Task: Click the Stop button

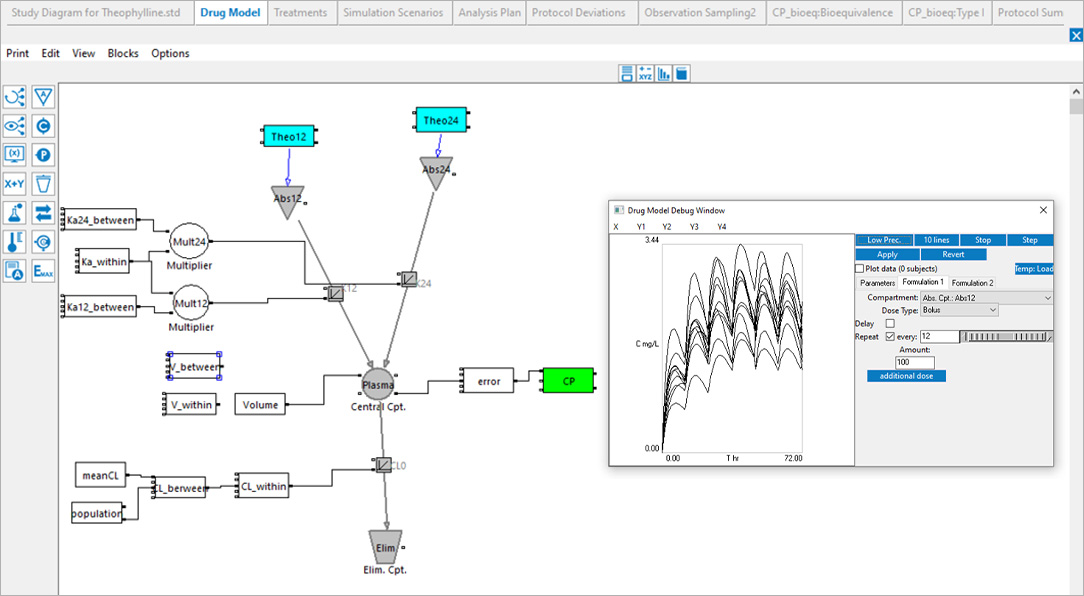Action: pos(983,240)
